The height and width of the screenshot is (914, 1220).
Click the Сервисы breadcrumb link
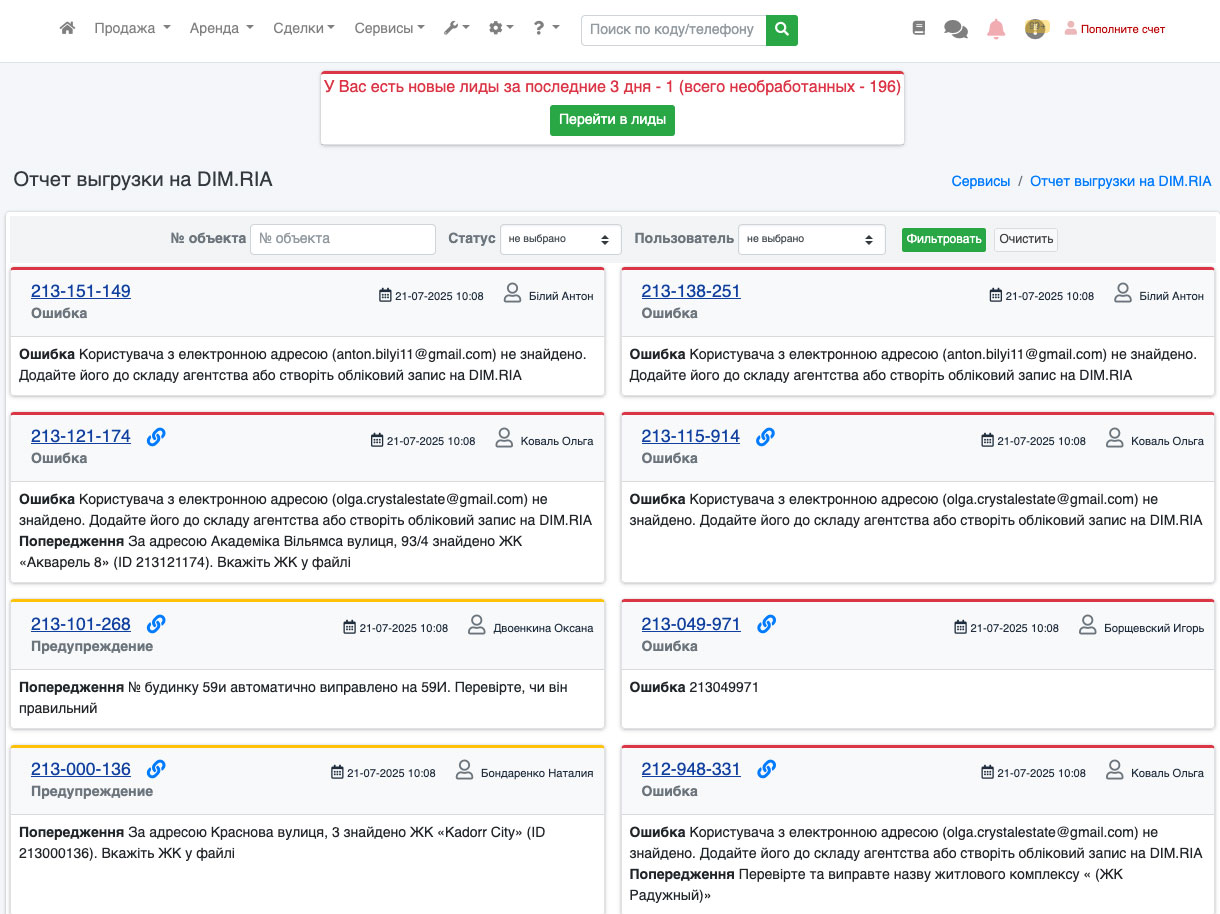coord(980,181)
